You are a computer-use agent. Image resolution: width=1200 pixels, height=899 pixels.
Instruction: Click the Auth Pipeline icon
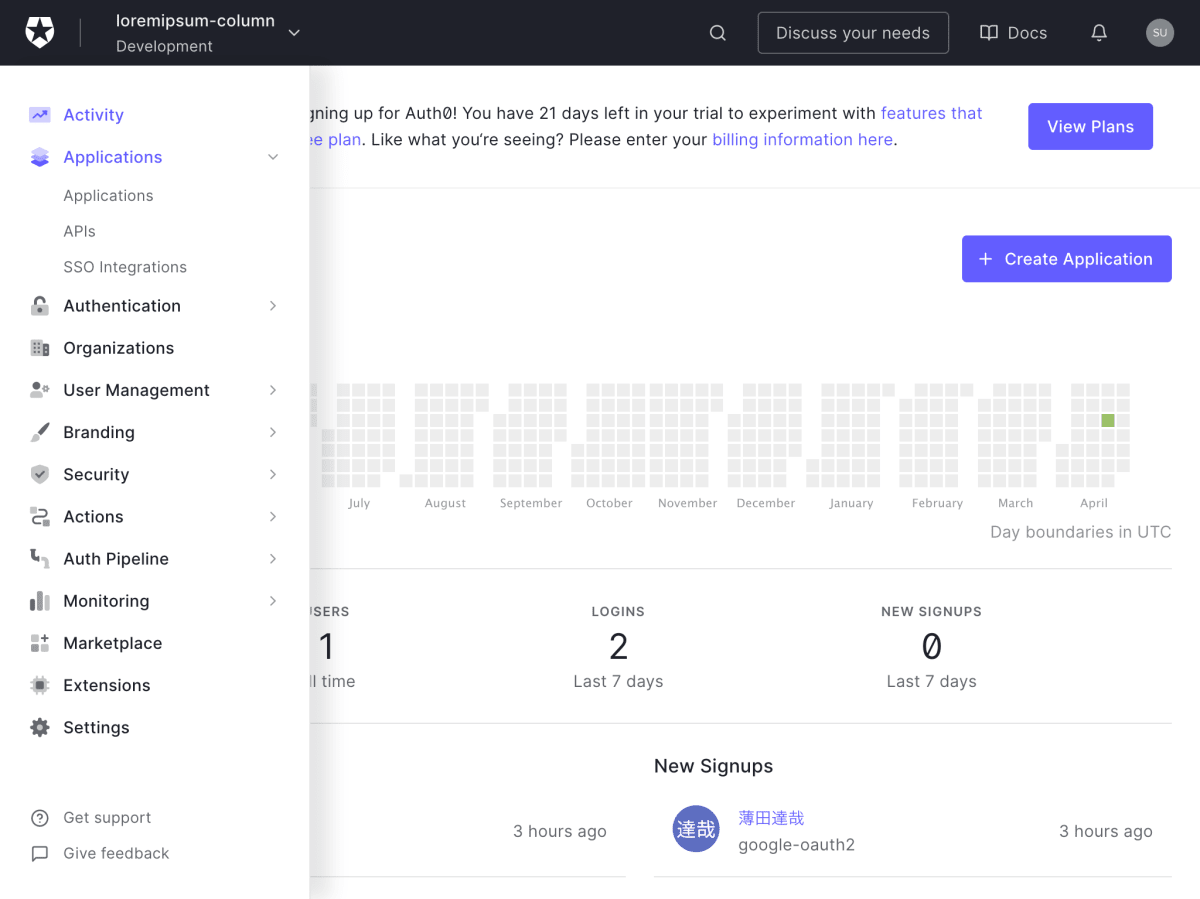40,558
